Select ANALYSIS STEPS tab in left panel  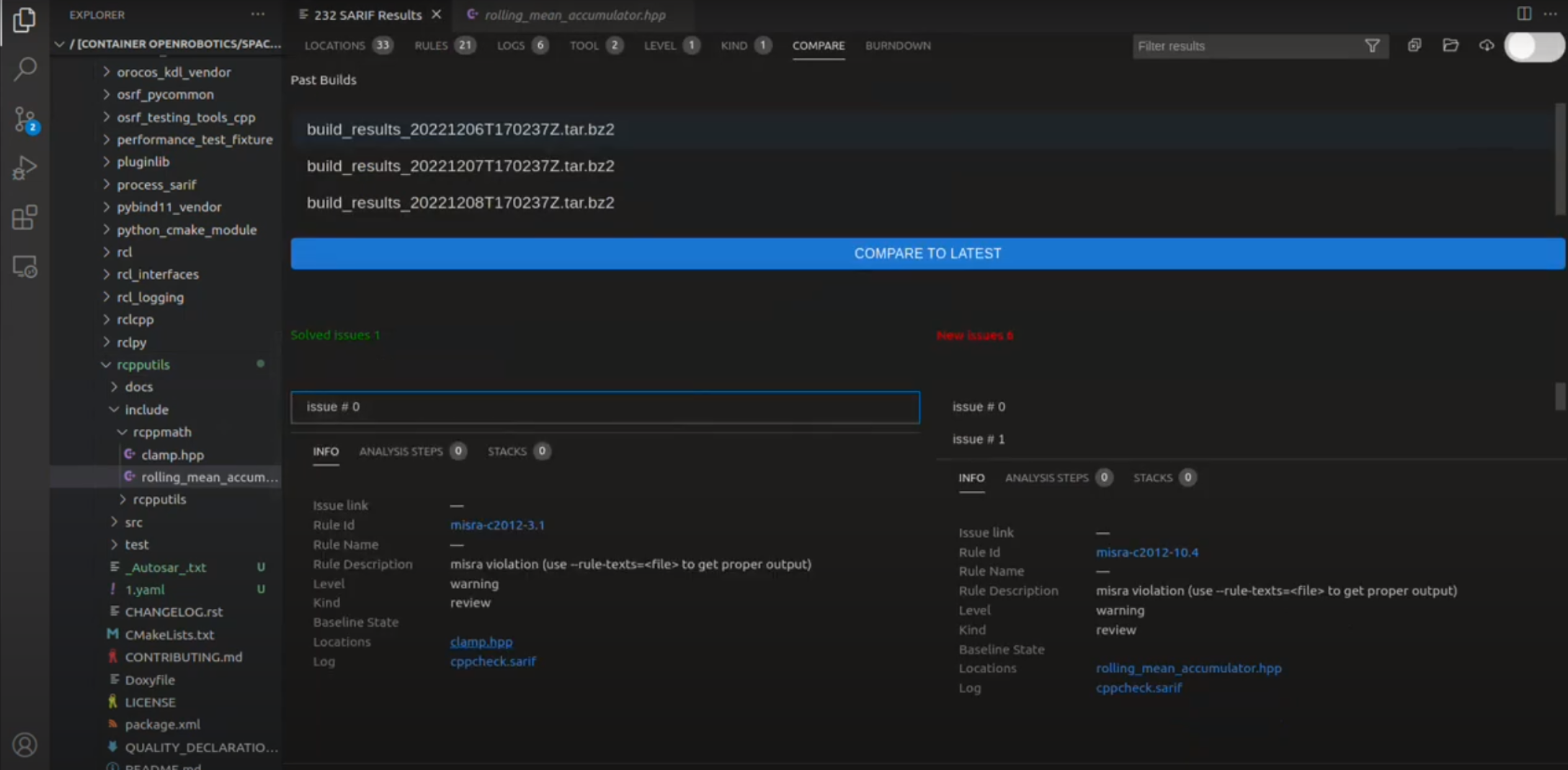[400, 451]
